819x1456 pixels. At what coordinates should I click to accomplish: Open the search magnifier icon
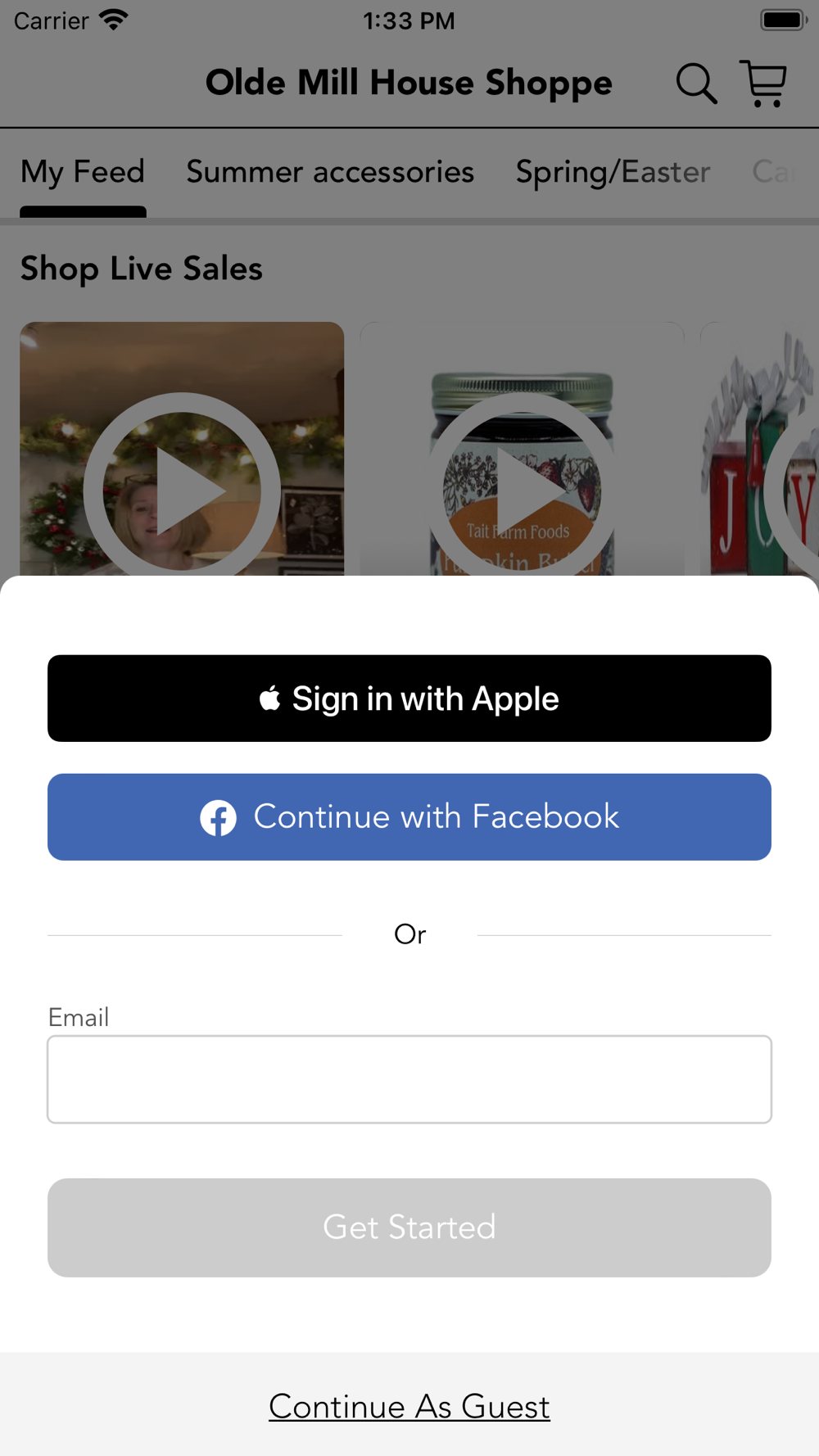pyautogui.click(x=696, y=84)
